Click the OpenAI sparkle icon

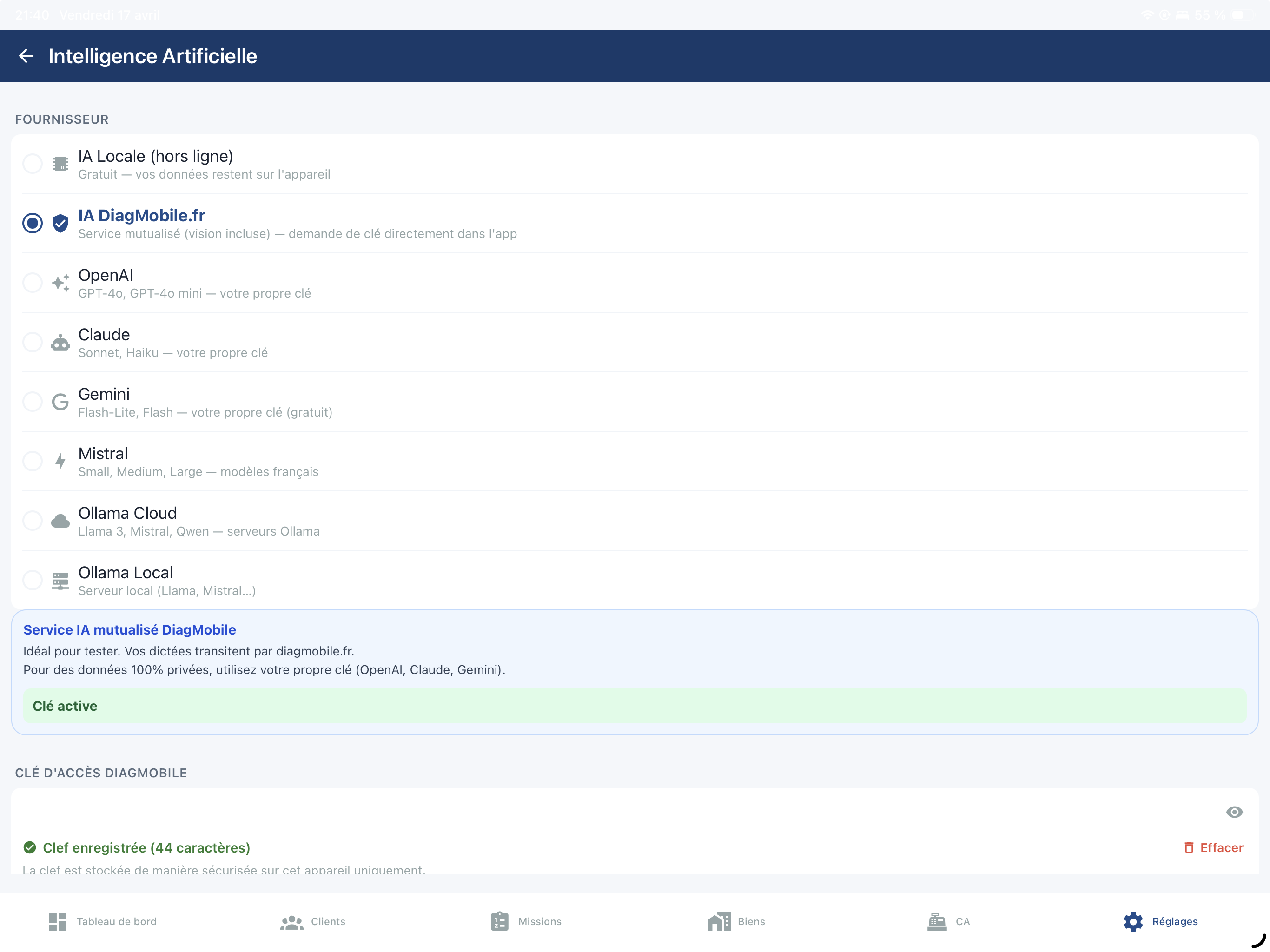tap(61, 283)
